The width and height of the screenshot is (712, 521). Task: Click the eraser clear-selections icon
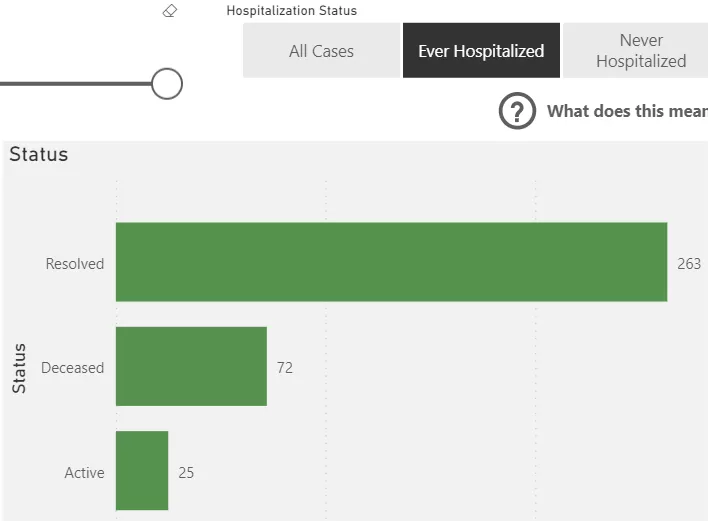click(170, 10)
